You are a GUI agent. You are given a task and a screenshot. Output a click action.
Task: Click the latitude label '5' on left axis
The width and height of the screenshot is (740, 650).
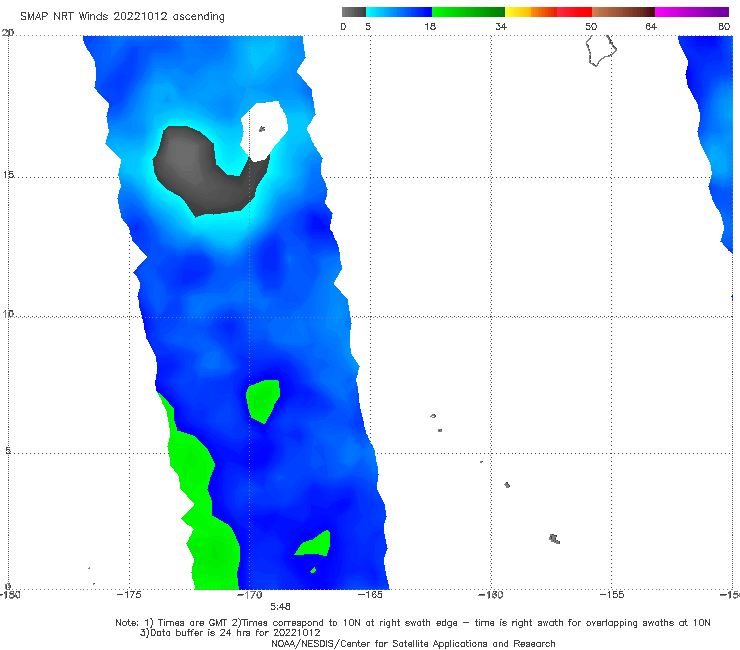click(x=8, y=450)
